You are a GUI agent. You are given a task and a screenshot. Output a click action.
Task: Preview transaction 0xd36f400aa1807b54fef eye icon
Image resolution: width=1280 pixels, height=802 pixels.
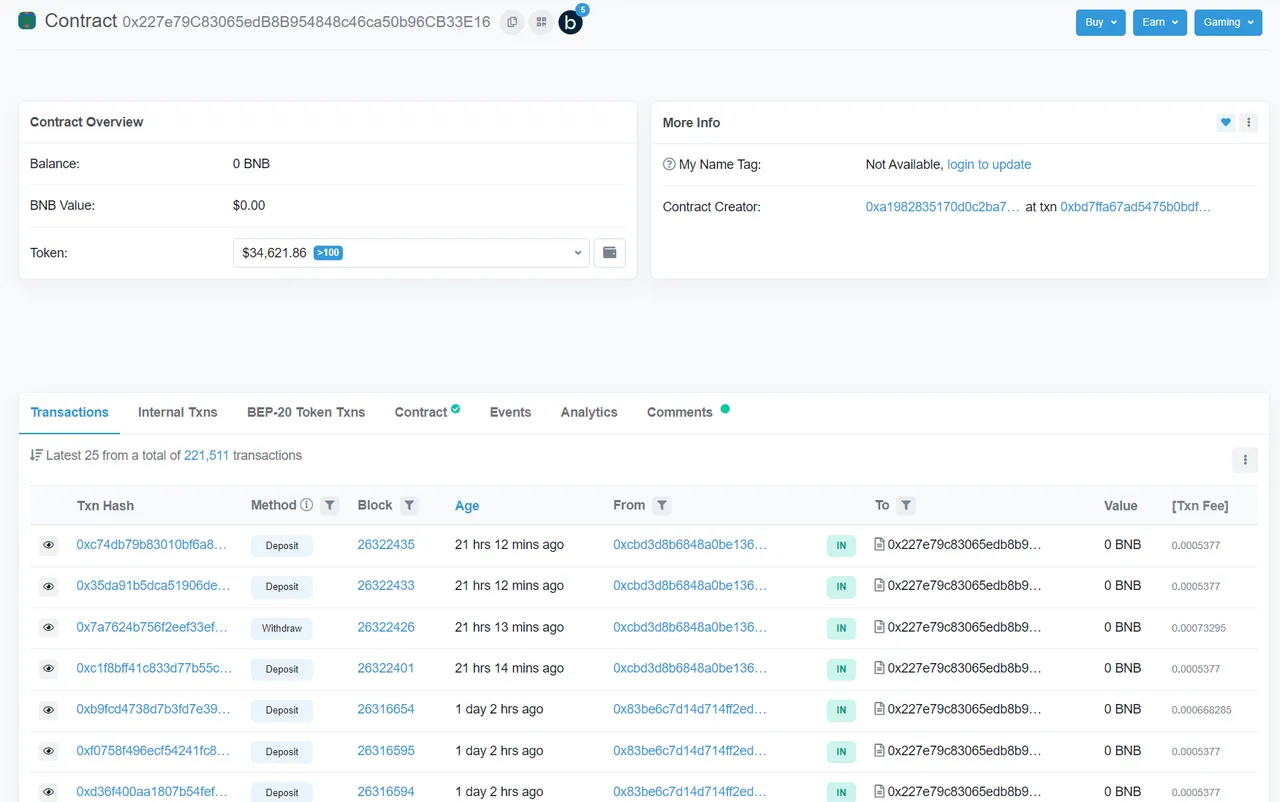point(48,792)
